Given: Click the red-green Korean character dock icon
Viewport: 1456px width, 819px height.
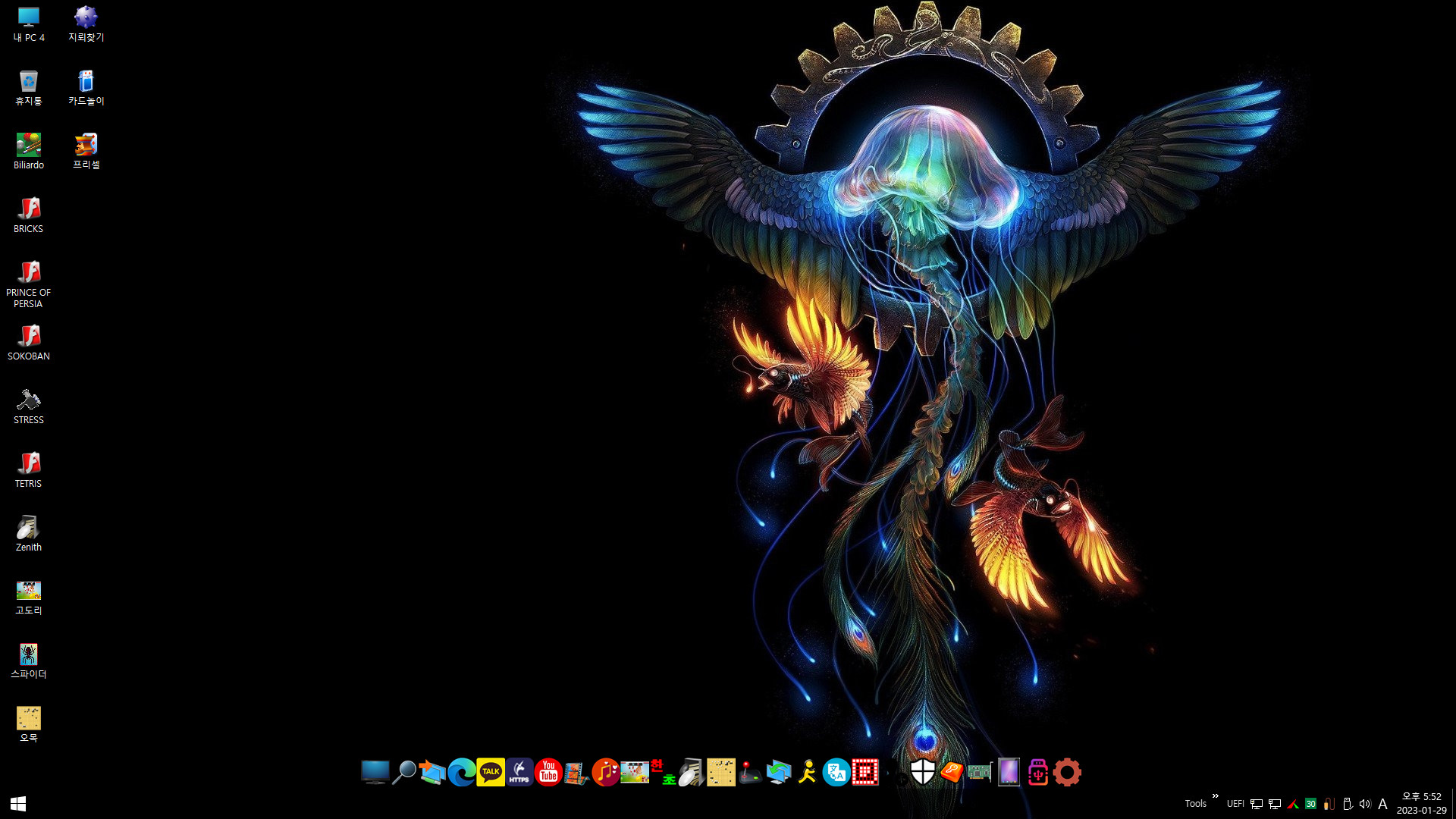Looking at the screenshot, I should tap(663, 772).
